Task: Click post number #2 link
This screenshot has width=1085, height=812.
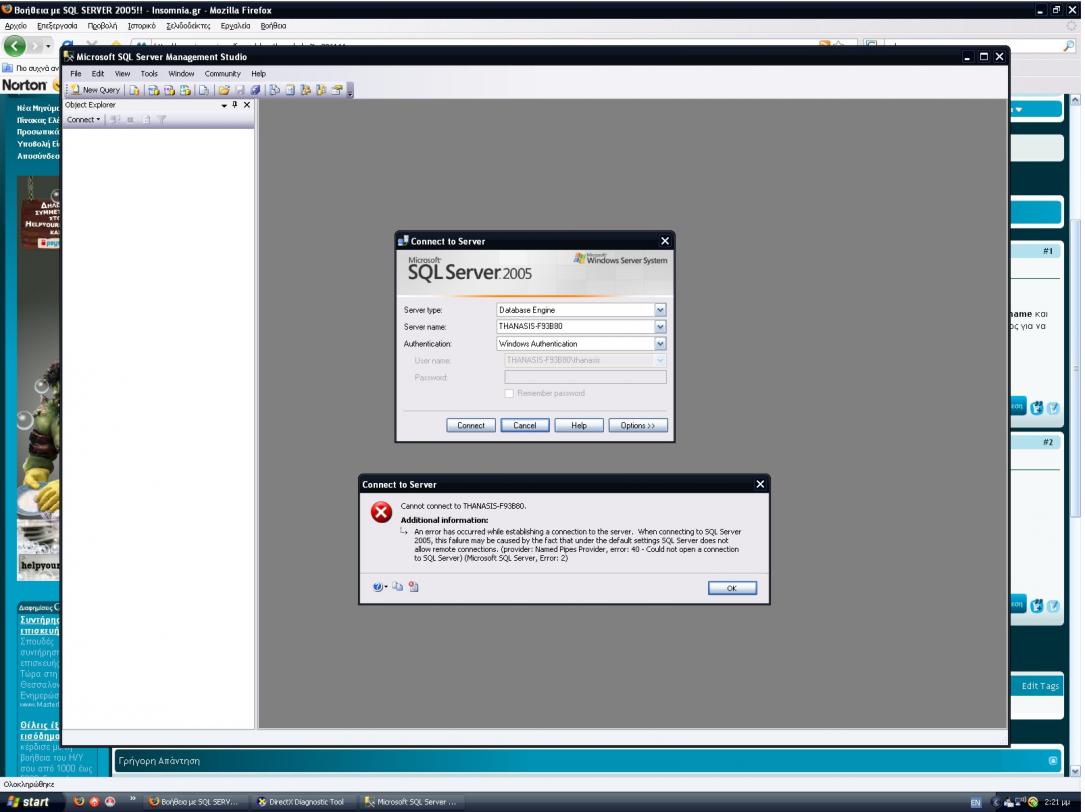Action: click(1048, 442)
